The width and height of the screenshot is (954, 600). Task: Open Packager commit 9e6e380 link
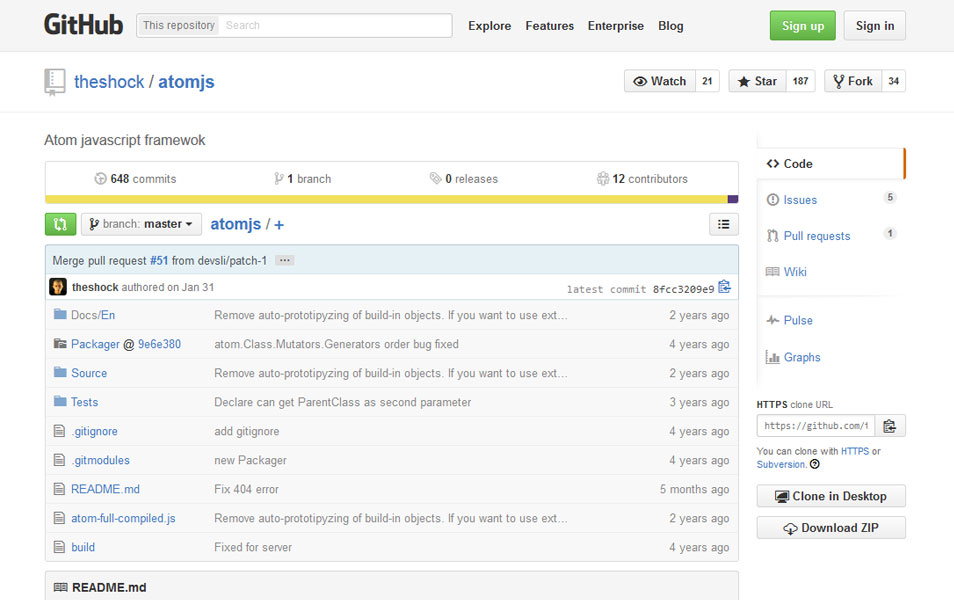coord(159,344)
